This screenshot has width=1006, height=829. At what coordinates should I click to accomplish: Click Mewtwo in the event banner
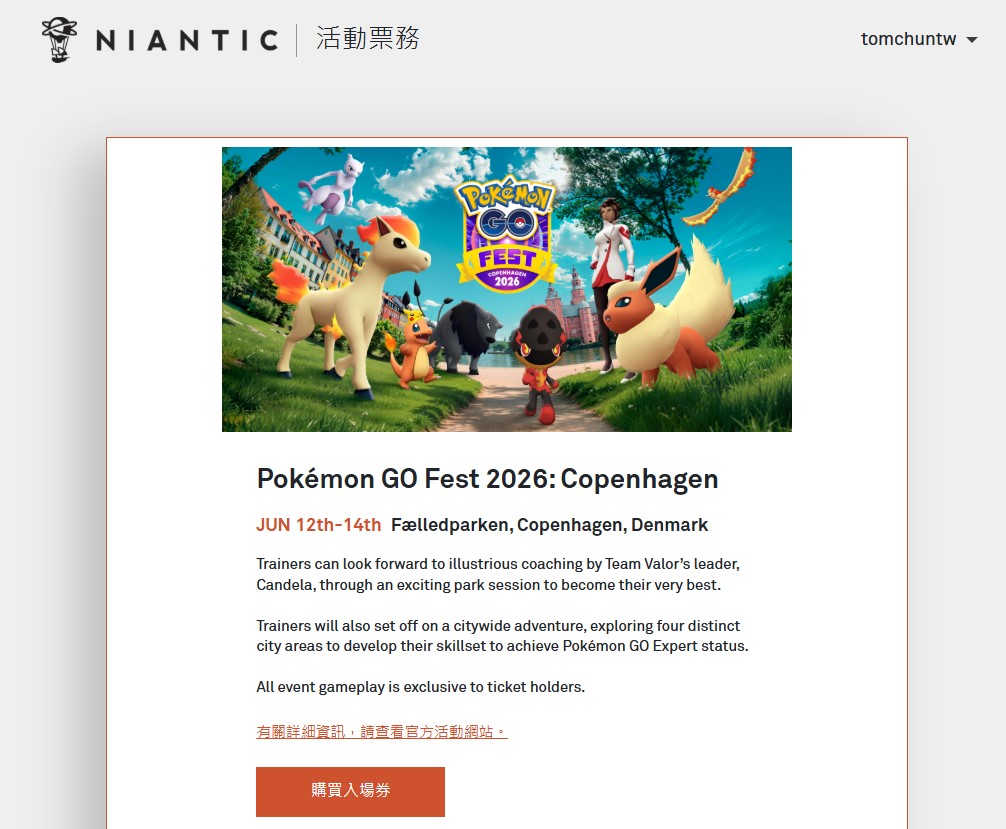point(327,189)
